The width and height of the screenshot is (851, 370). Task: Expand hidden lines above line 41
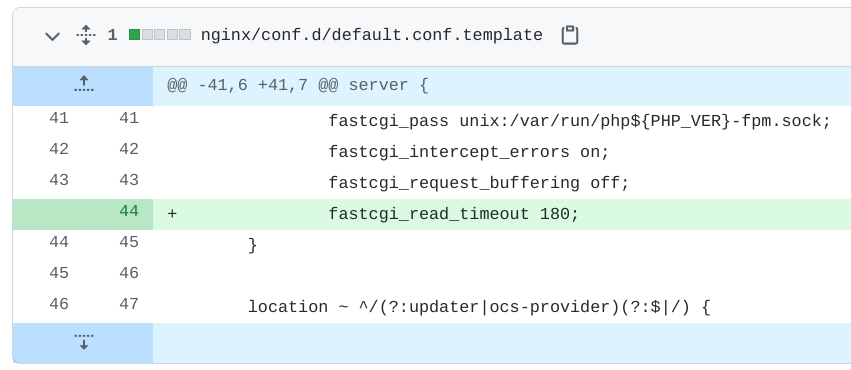click(83, 85)
